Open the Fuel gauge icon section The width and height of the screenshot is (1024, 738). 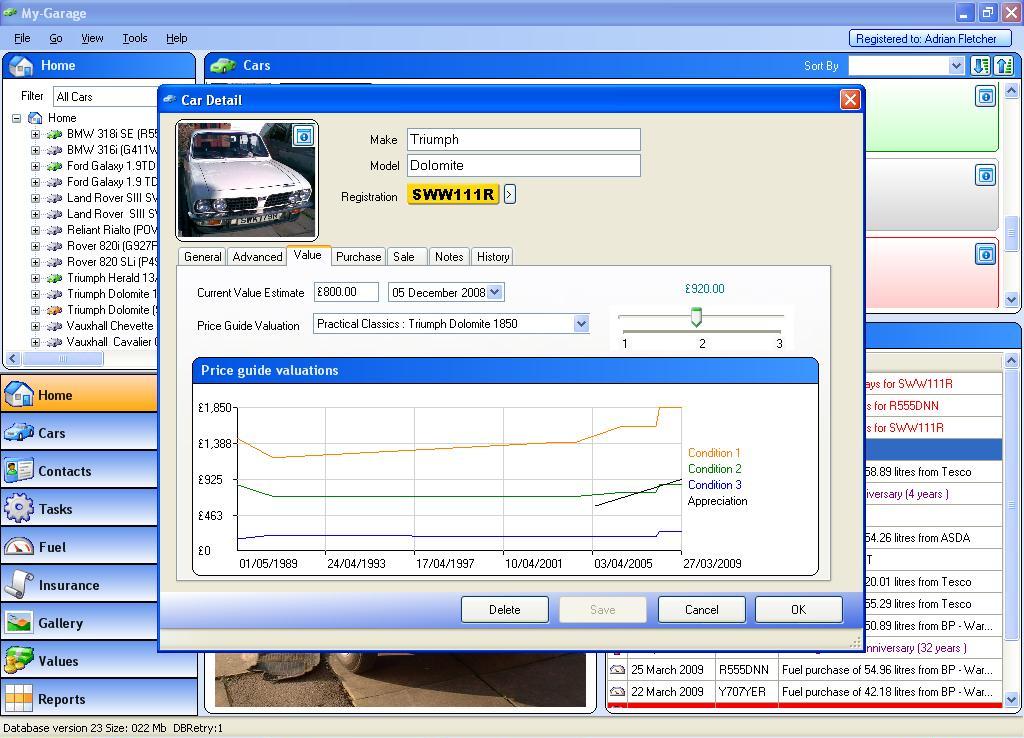18,546
